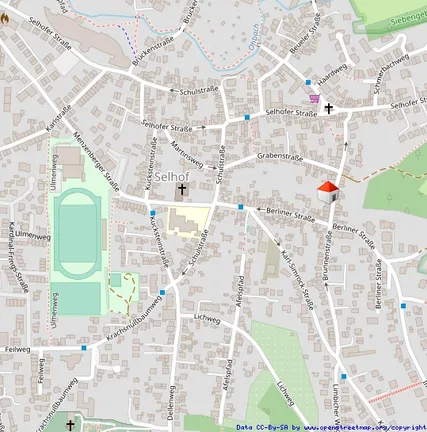The height and width of the screenshot is (432, 427).
Task: Select the bus stop on Kucksteinstraße
Action: [x=153, y=213]
